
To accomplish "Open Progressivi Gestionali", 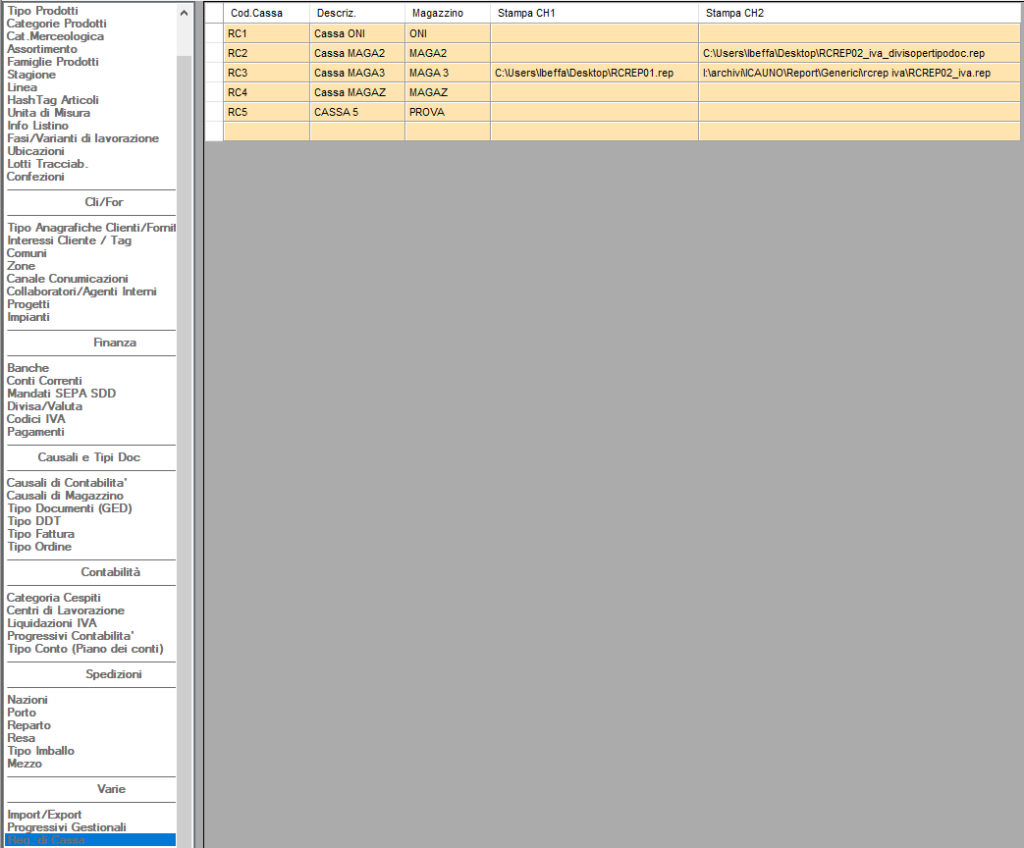I will click(x=66, y=827).
